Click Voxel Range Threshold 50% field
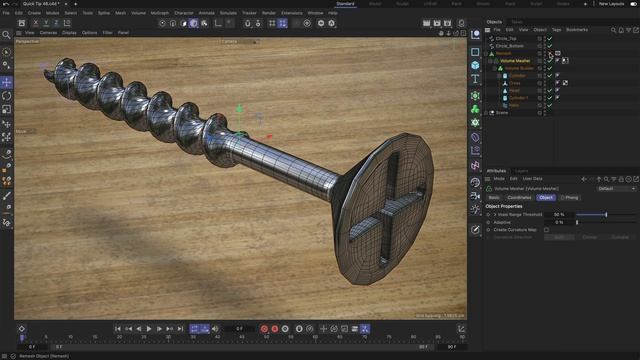This screenshot has width=640, height=360. 559,215
